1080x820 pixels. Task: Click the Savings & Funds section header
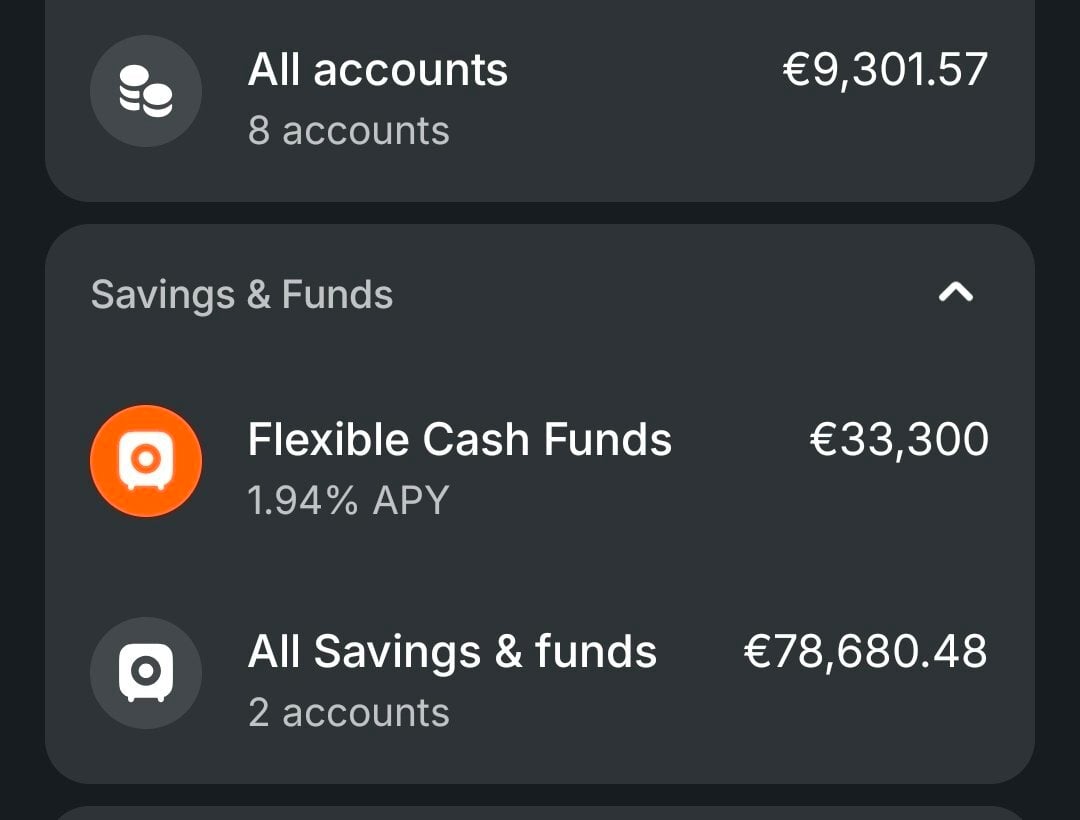tap(242, 295)
